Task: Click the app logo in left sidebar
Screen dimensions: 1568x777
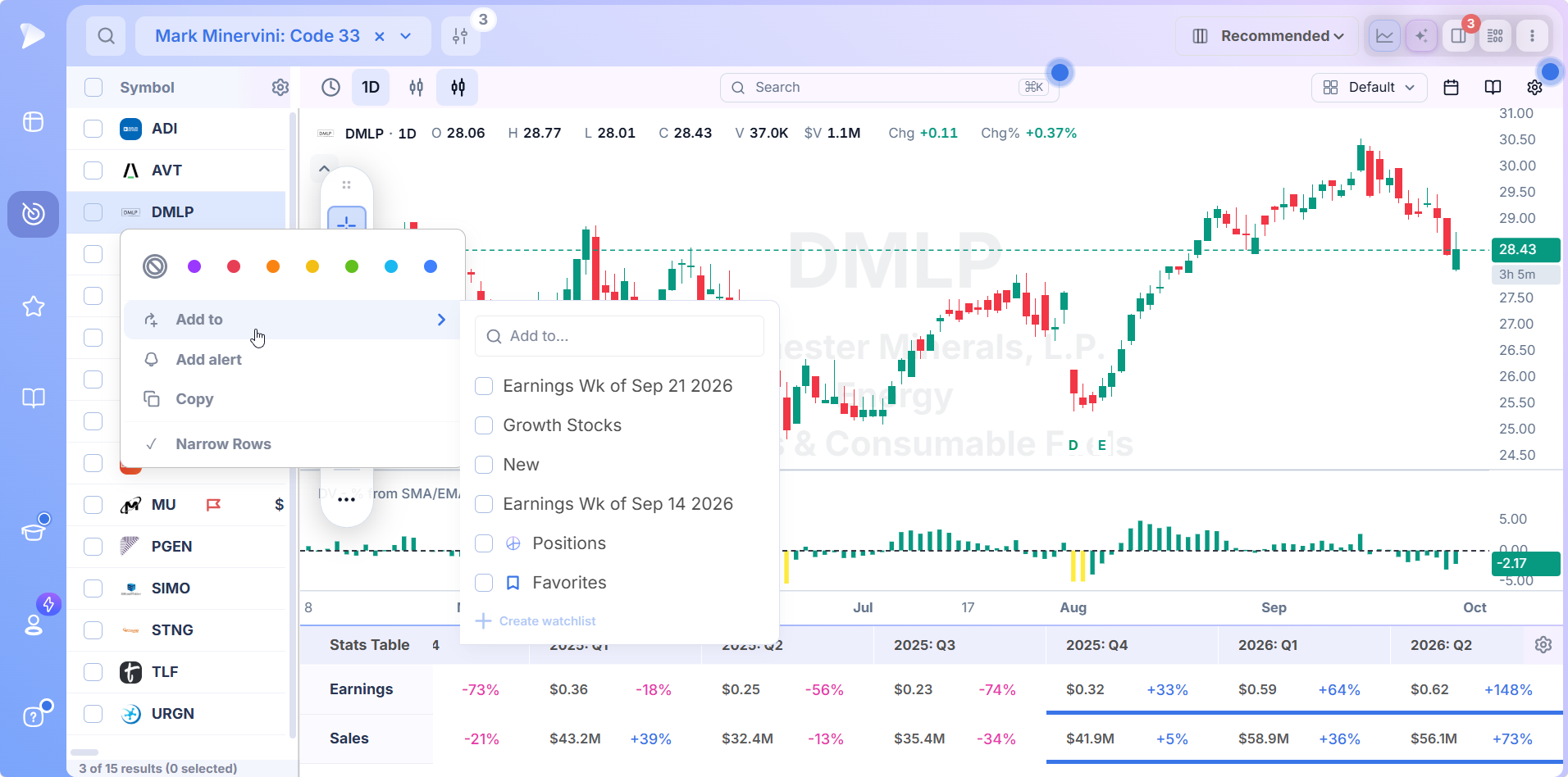Action: [33, 35]
